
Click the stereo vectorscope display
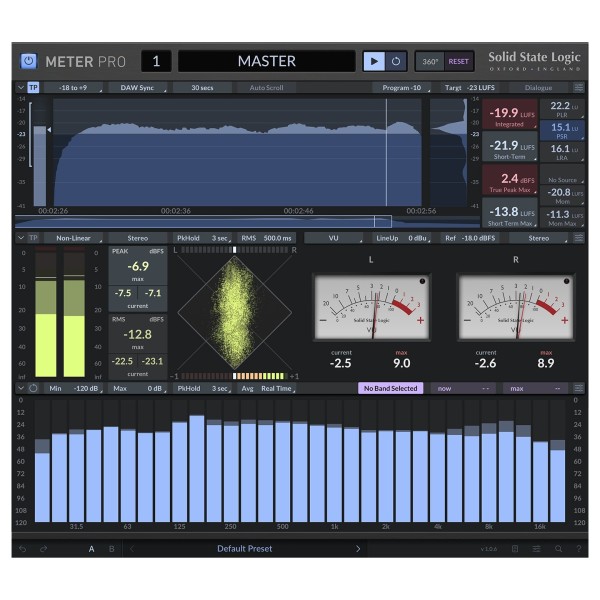pos(235,313)
